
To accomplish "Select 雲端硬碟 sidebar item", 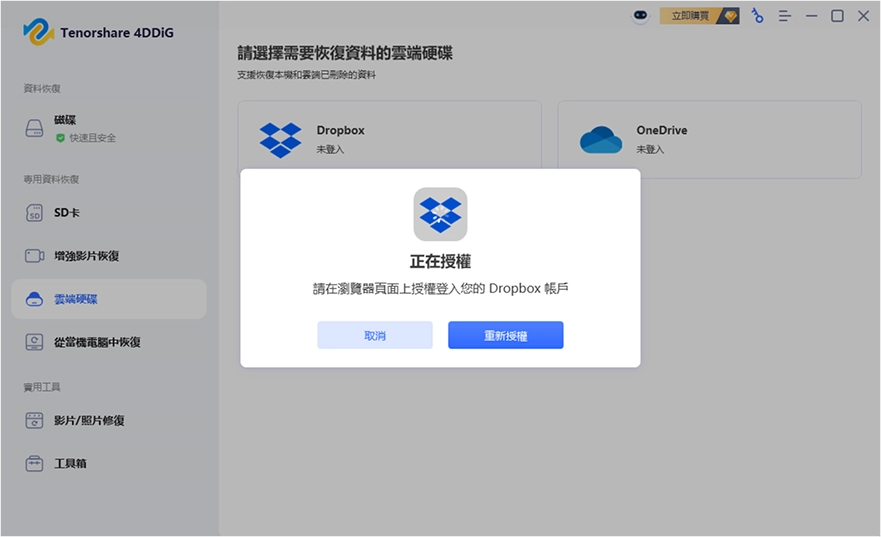I will pos(109,299).
